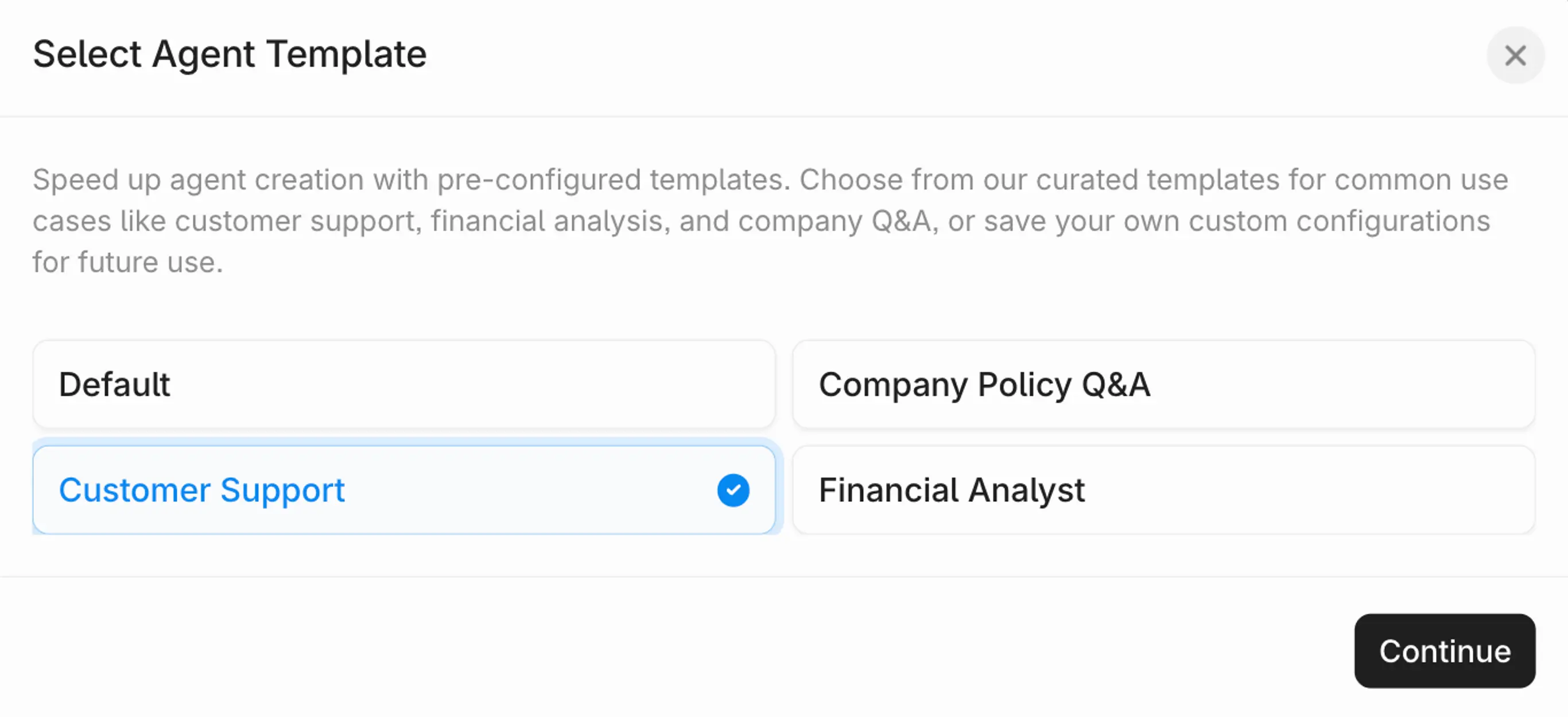Click the template description paragraph text
This screenshot has height=717, width=1568.
(770, 221)
